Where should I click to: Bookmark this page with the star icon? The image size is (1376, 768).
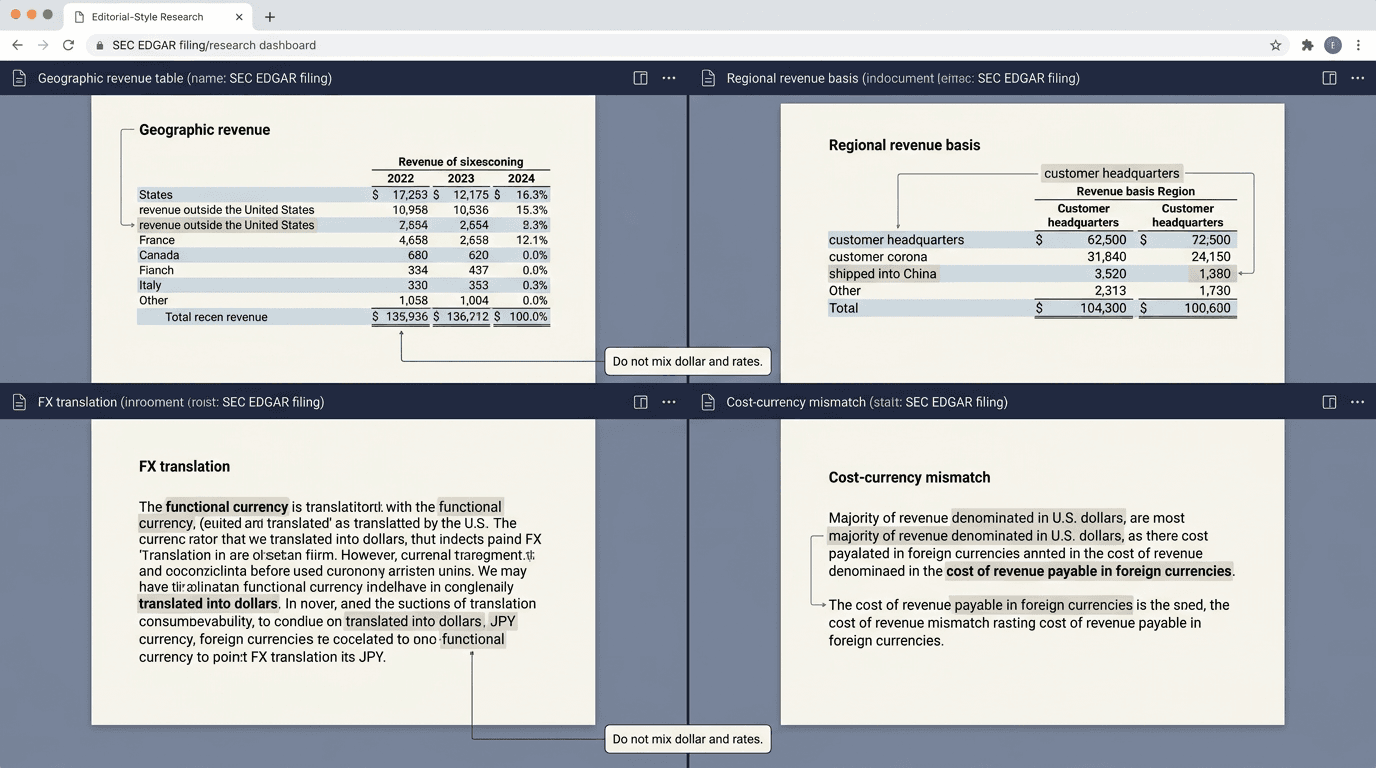point(1275,45)
